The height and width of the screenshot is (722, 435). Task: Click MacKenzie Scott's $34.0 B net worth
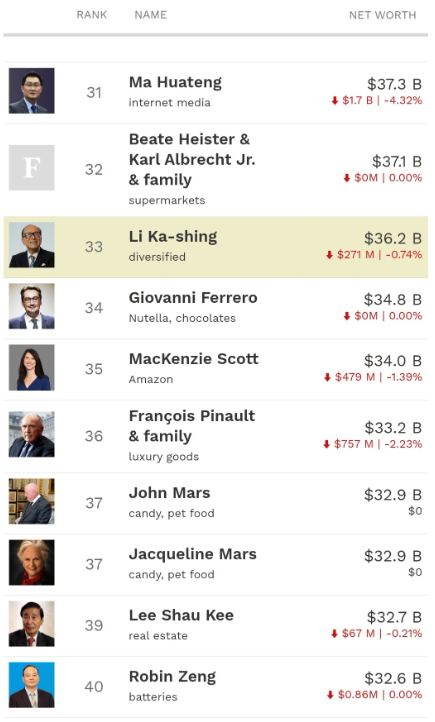pyautogui.click(x=393, y=361)
